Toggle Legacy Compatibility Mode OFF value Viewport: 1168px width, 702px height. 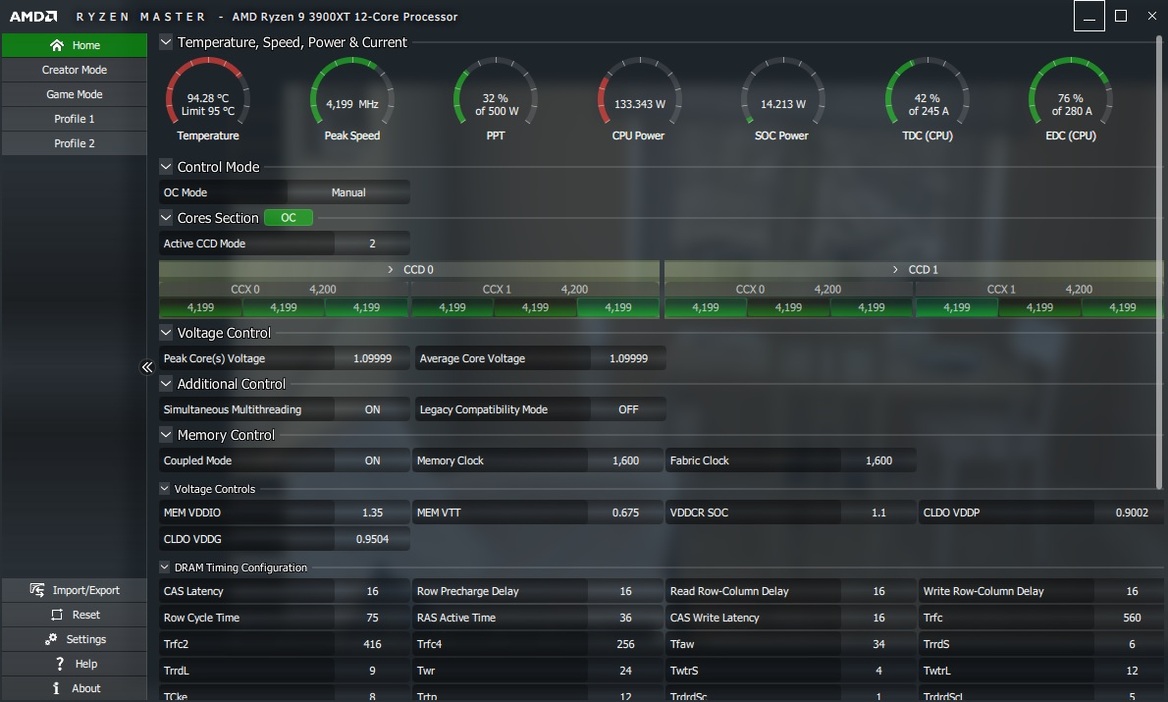coord(628,409)
